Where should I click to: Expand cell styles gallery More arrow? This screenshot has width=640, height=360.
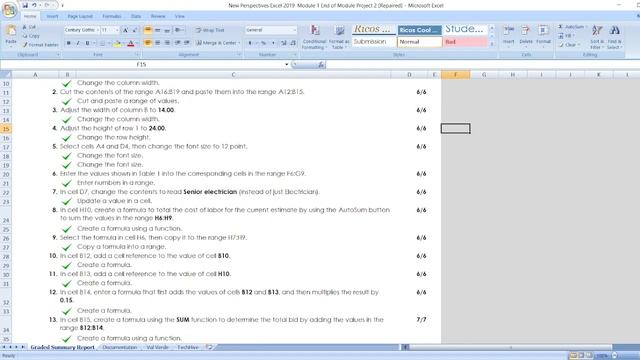point(492,44)
